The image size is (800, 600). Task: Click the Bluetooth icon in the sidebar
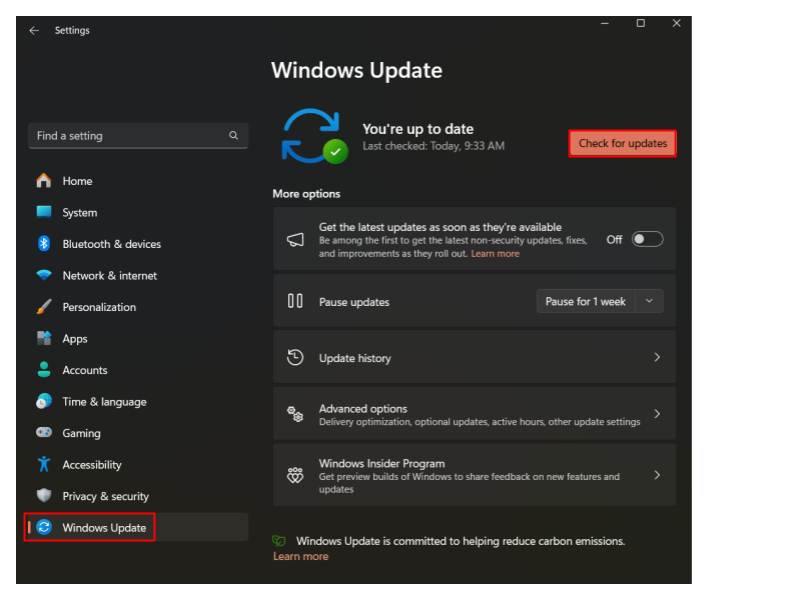coord(44,243)
